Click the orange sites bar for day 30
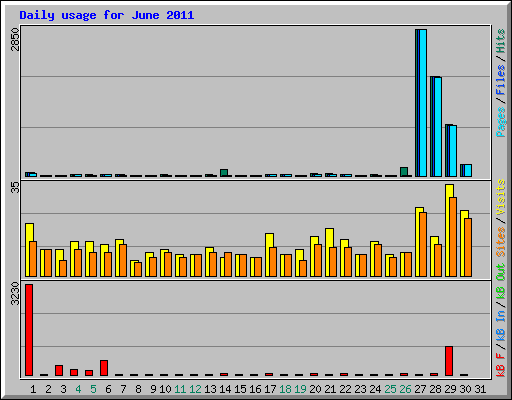Screen dimensions: 512x400 pos(468,248)
